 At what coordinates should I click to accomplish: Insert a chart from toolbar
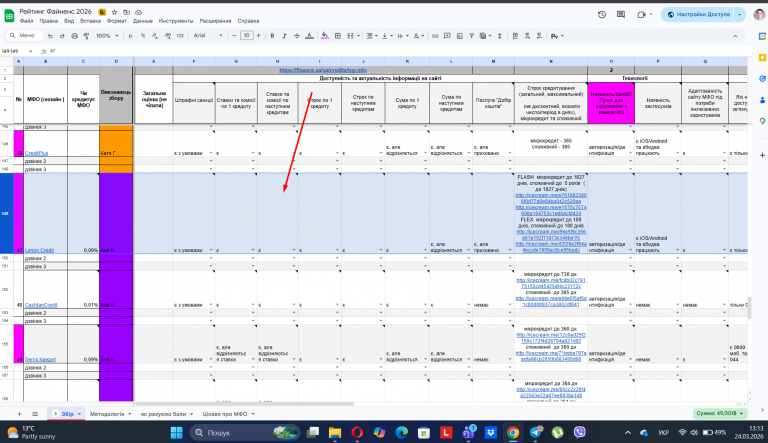point(459,36)
